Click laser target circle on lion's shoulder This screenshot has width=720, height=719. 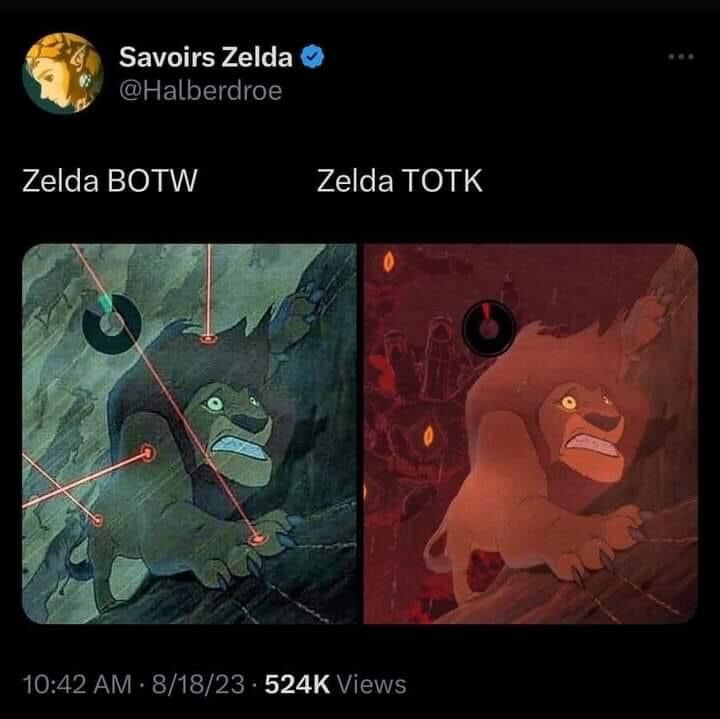(x=149, y=452)
